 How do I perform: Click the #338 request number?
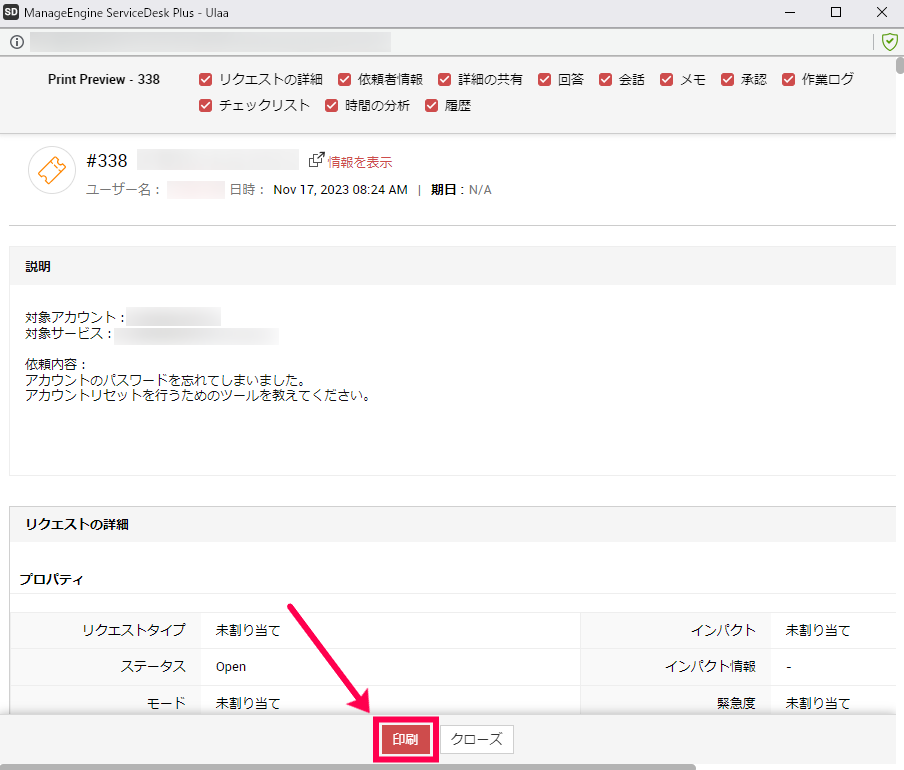107,161
